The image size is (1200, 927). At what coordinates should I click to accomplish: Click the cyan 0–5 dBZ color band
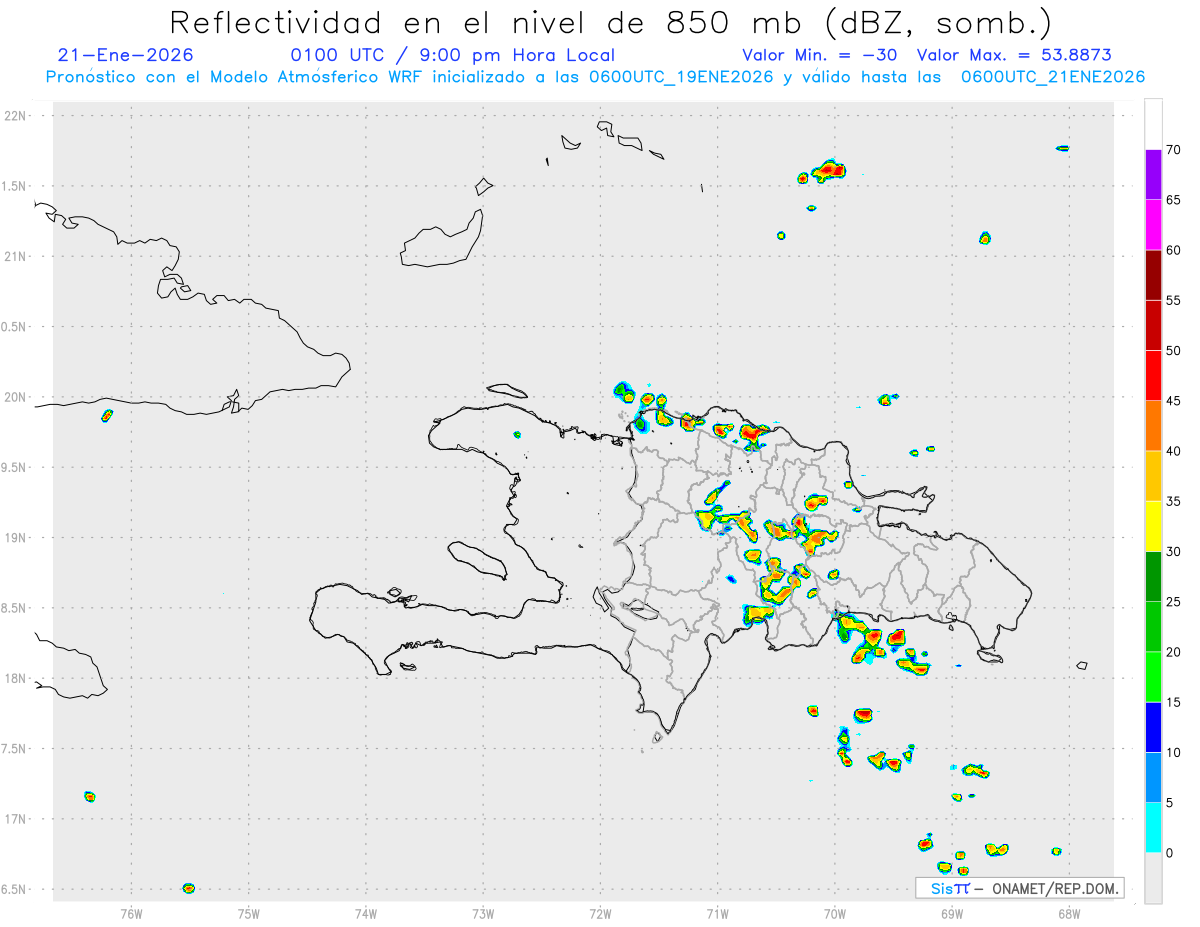point(1153,828)
